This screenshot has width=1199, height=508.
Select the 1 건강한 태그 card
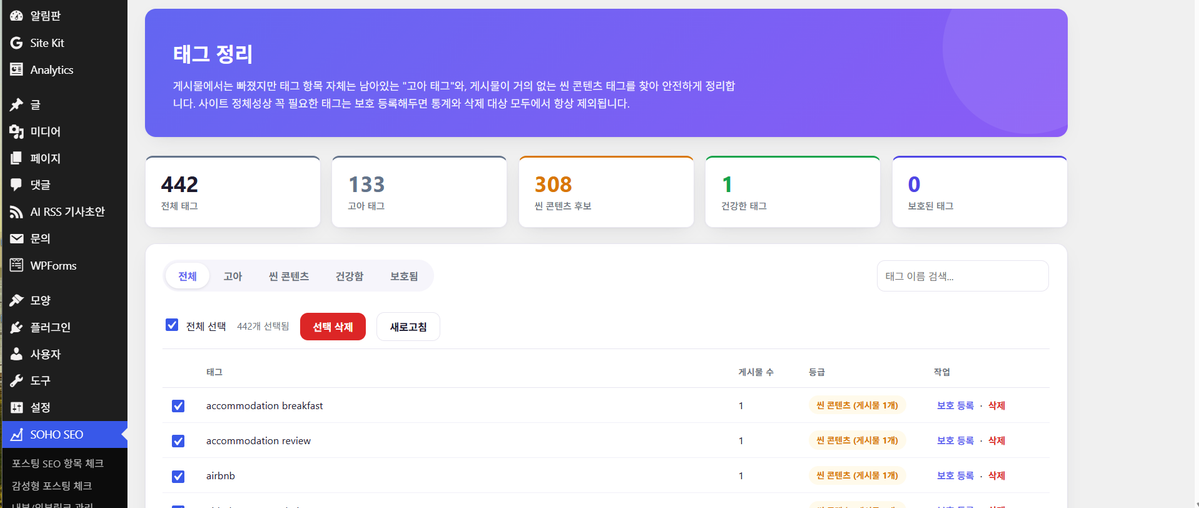tap(792, 191)
